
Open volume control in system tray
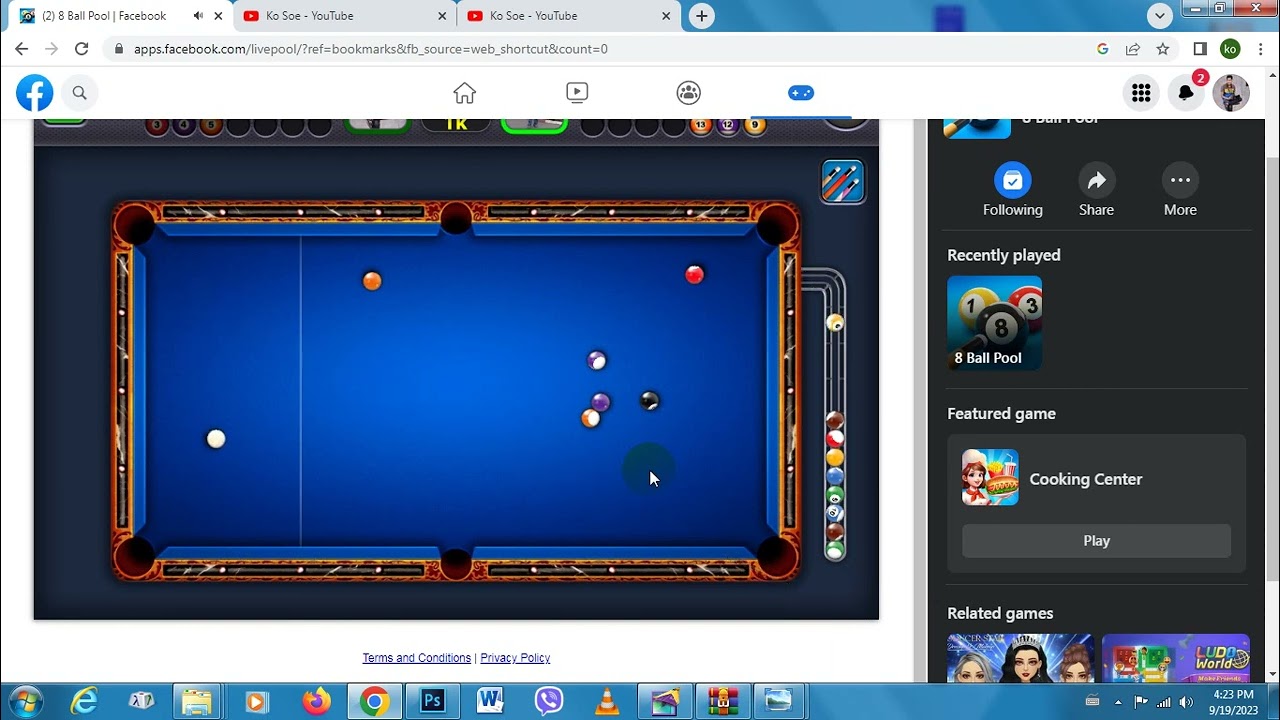1186,702
